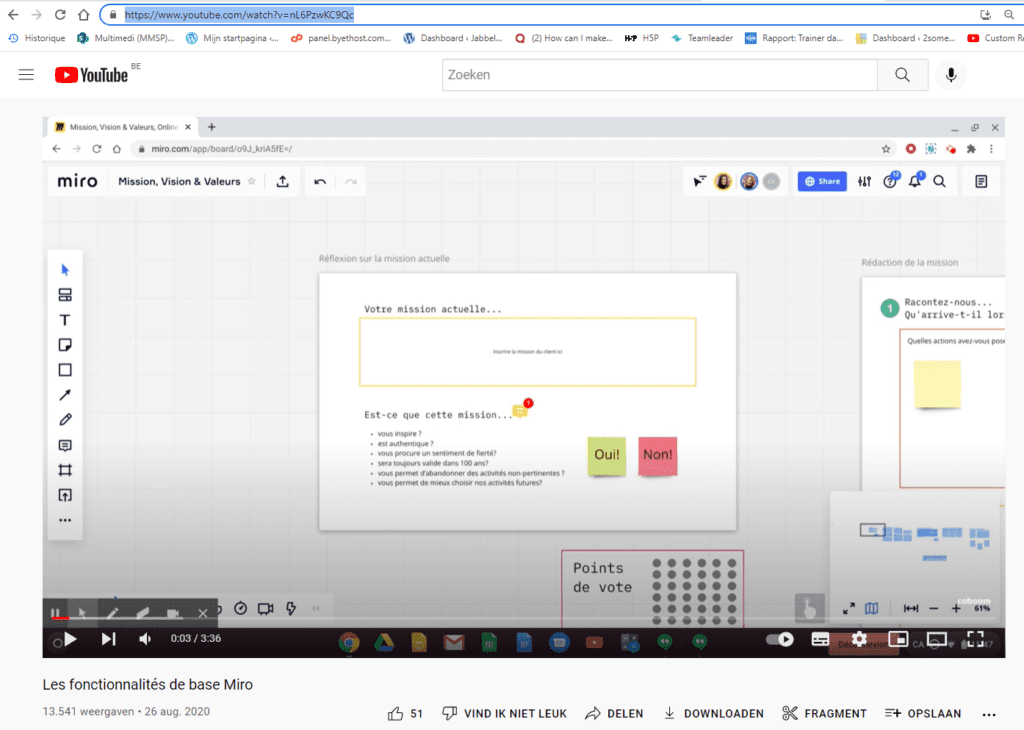Open the YouTube hamburger guide menu

point(26,74)
